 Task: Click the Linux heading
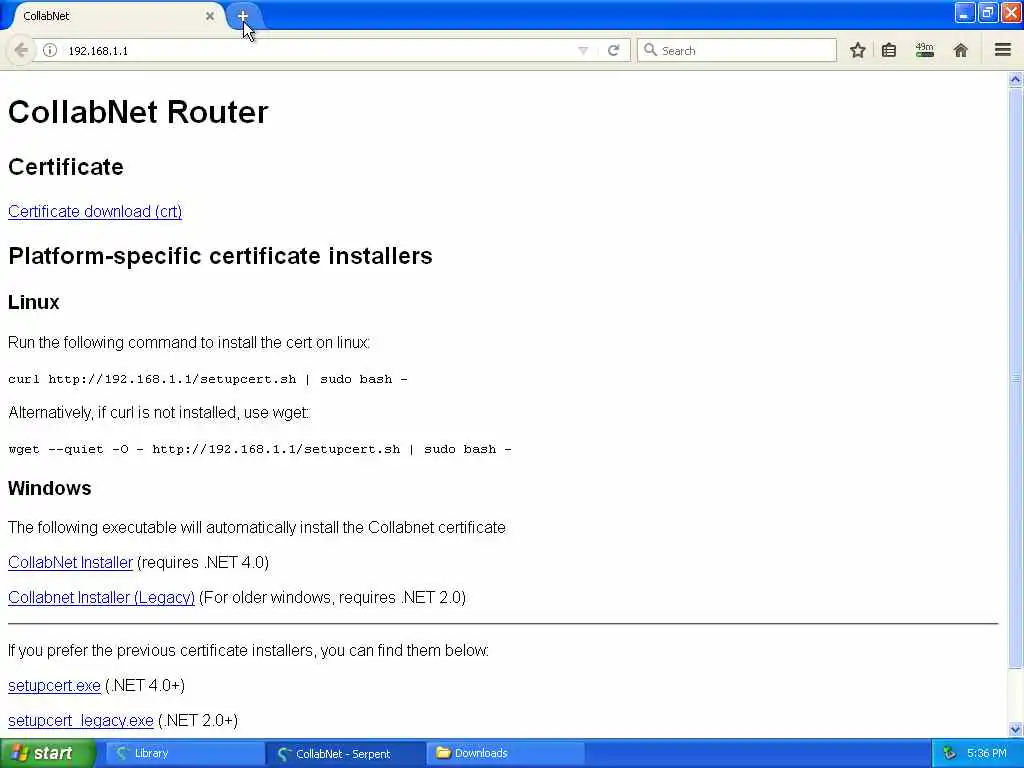point(33,302)
